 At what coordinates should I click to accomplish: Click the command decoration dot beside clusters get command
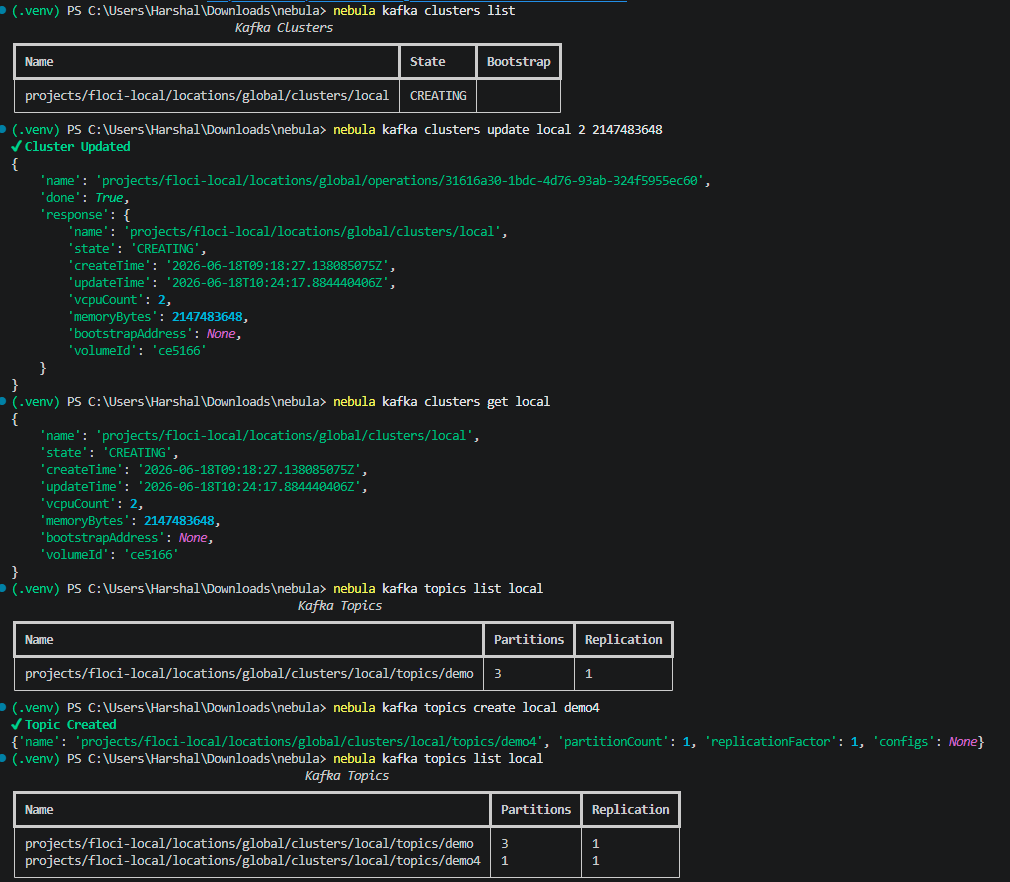click(x=3, y=401)
